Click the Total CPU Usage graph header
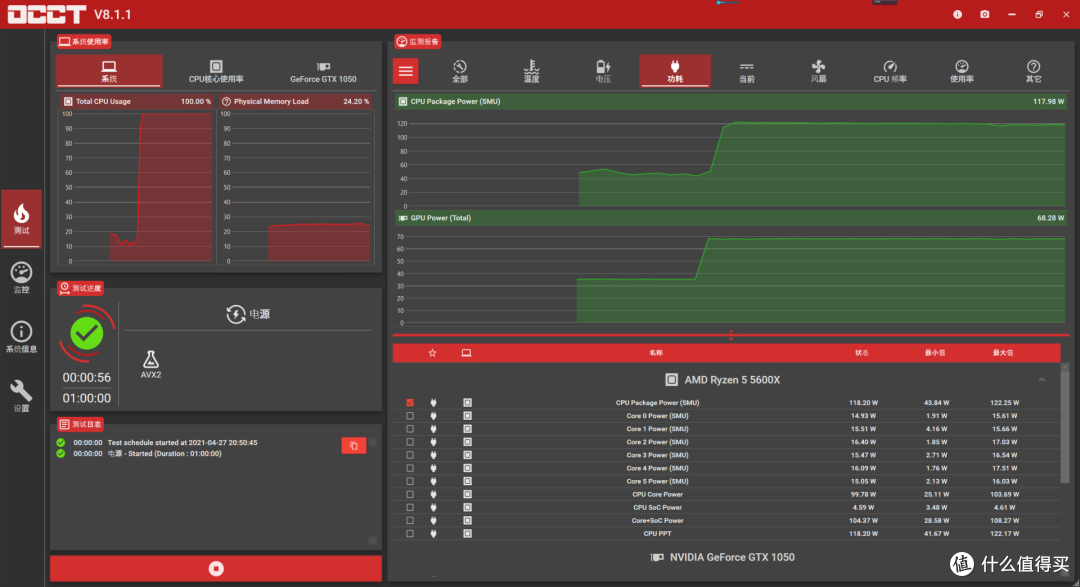The image size is (1080, 587). [x=136, y=101]
